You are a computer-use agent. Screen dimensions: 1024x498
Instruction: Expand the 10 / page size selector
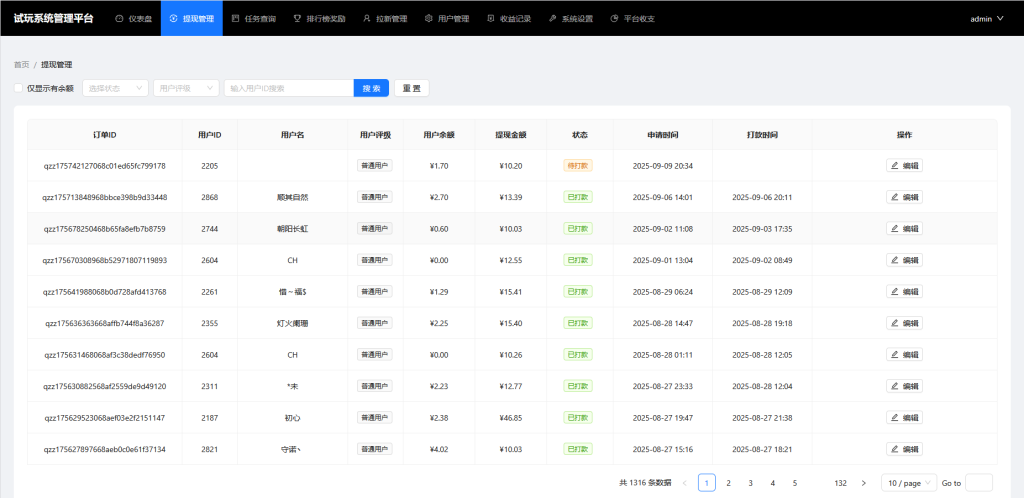coord(908,483)
